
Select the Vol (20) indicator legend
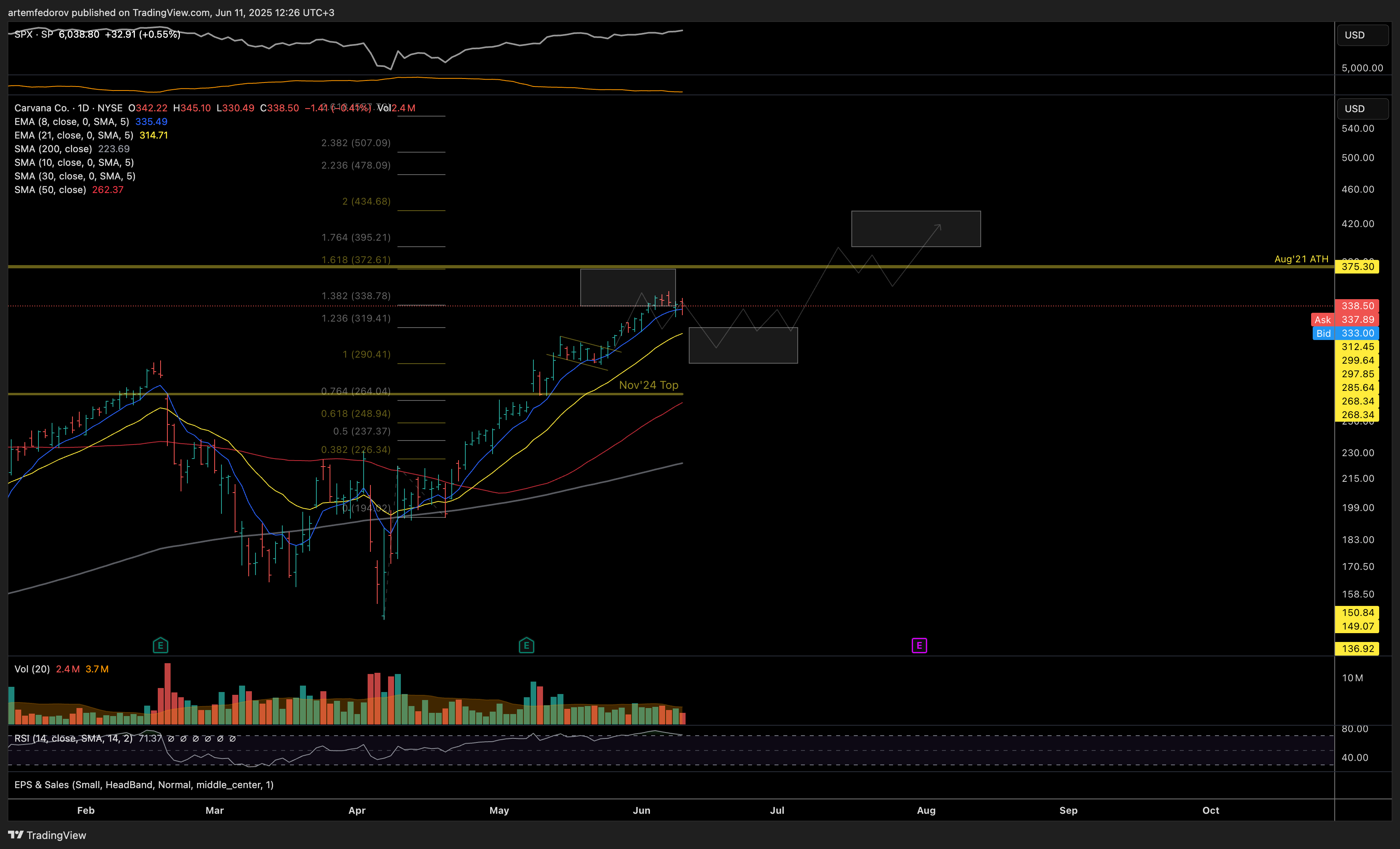pos(32,669)
